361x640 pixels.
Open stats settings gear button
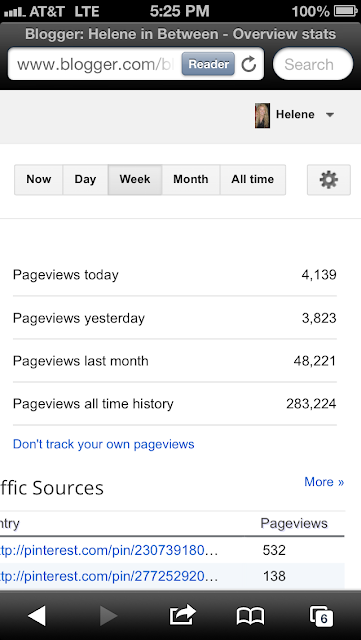click(x=329, y=180)
